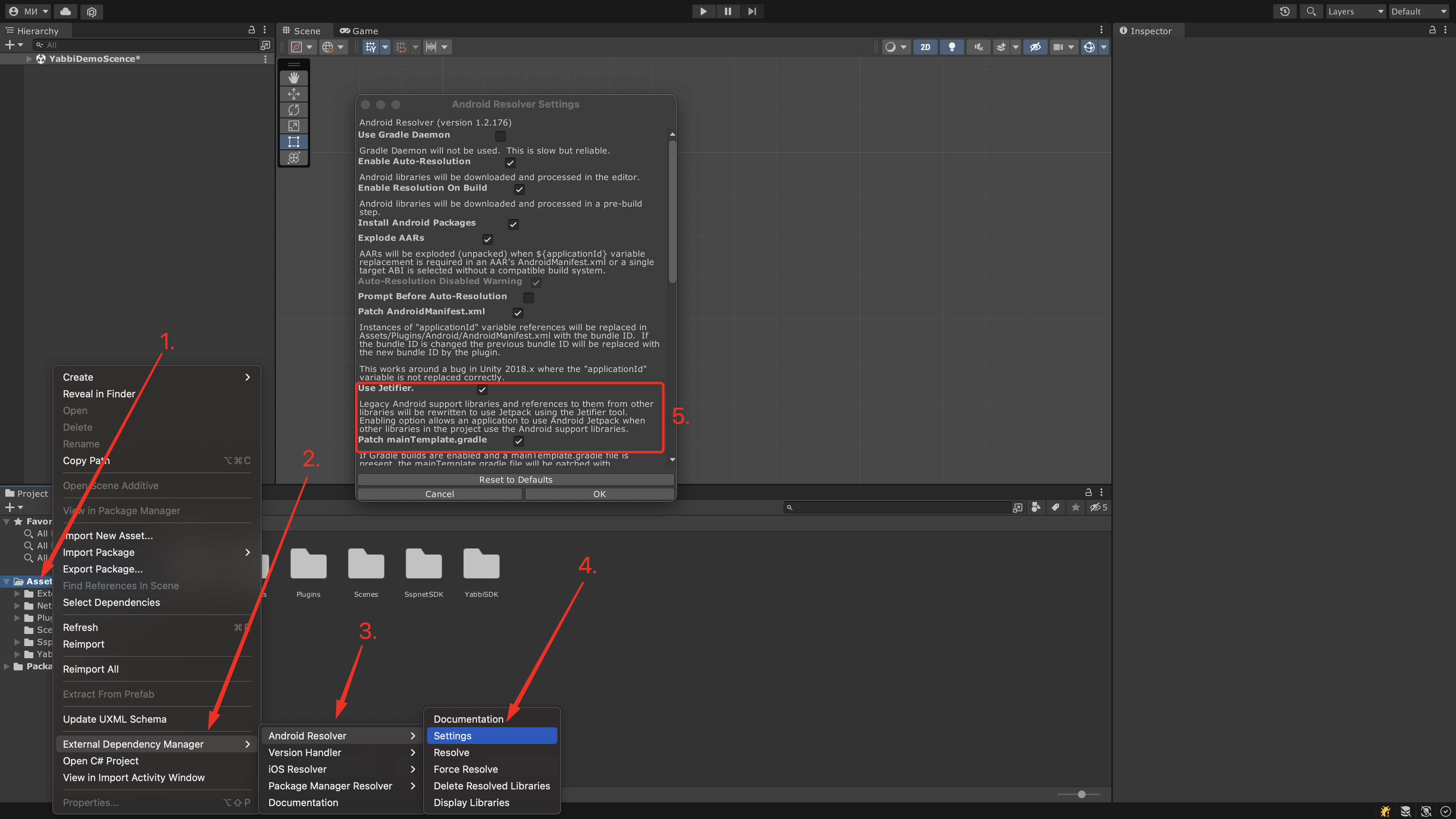The height and width of the screenshot is (819, 1456).
Task: Open the Default layout dropdown
Action: coord(1419,11)
